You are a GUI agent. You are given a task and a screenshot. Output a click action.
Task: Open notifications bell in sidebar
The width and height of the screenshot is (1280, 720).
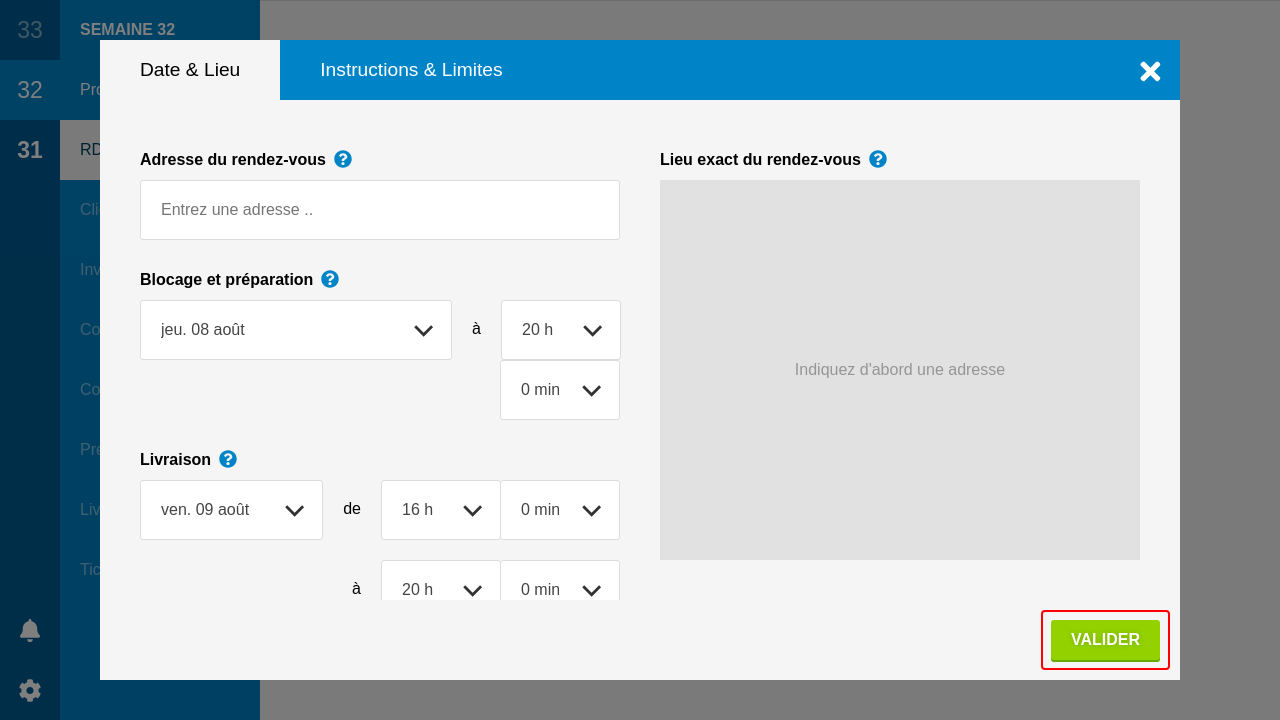coord(30,630)
